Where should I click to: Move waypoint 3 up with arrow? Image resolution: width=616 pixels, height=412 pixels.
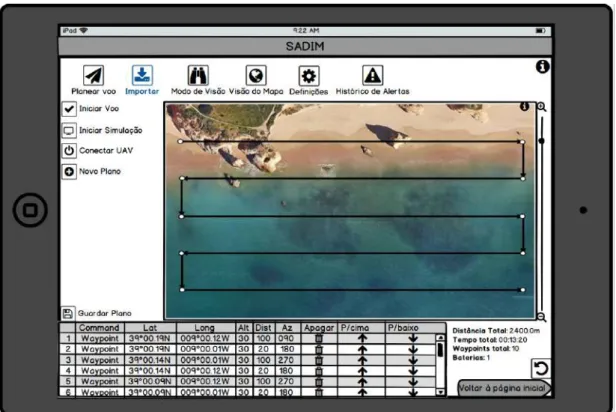[x=362, y=360]
